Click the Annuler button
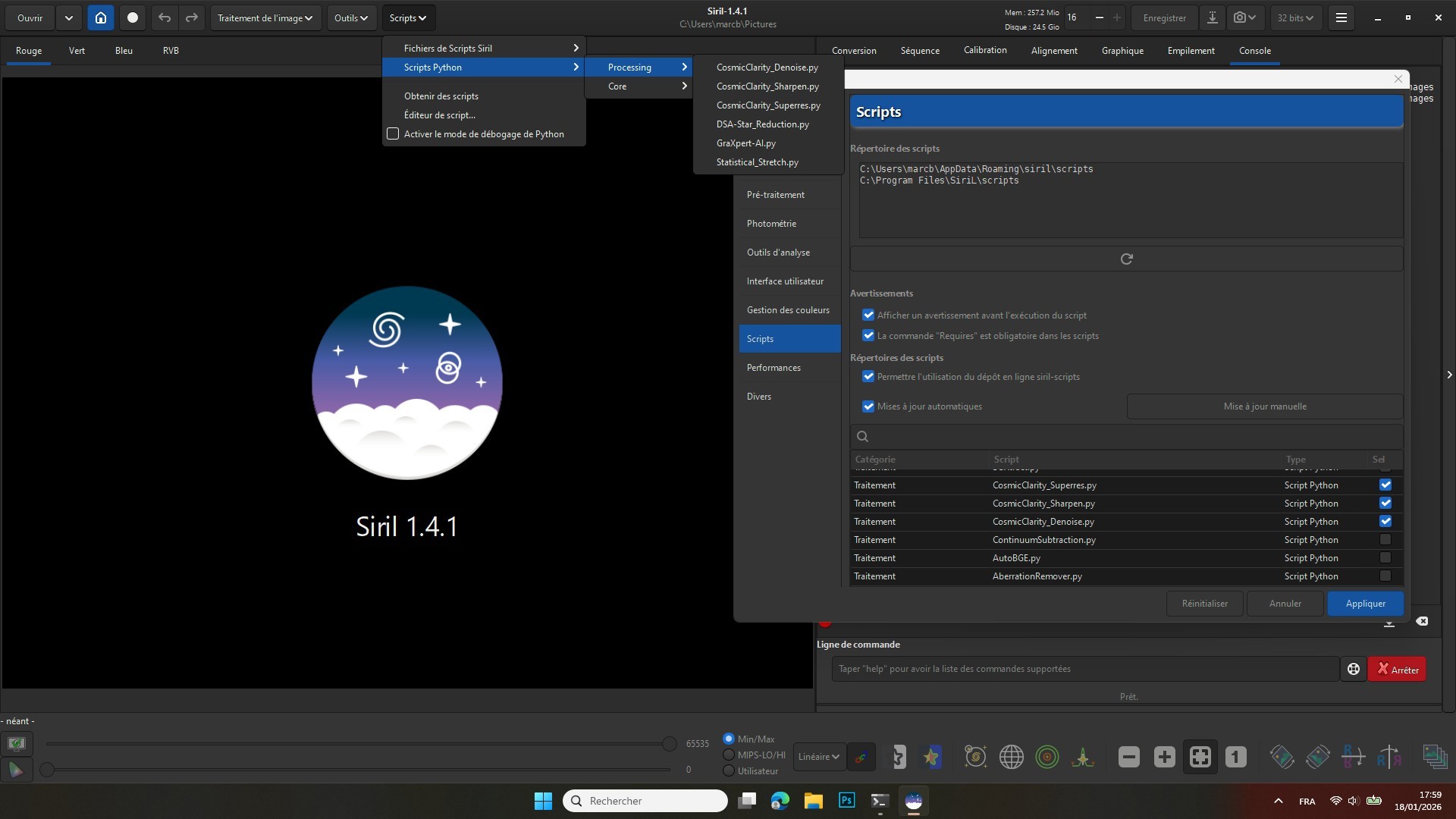 (1285, 604)
